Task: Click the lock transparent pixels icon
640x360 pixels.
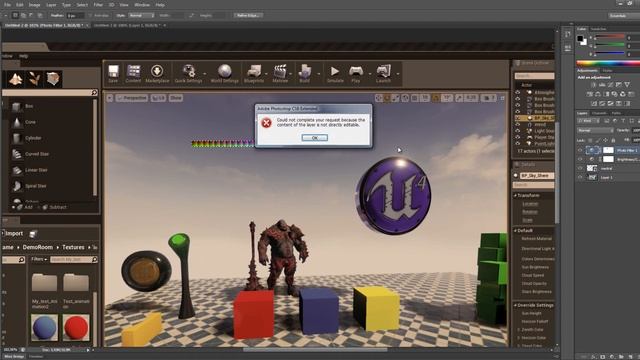Action: coord(590,140)
